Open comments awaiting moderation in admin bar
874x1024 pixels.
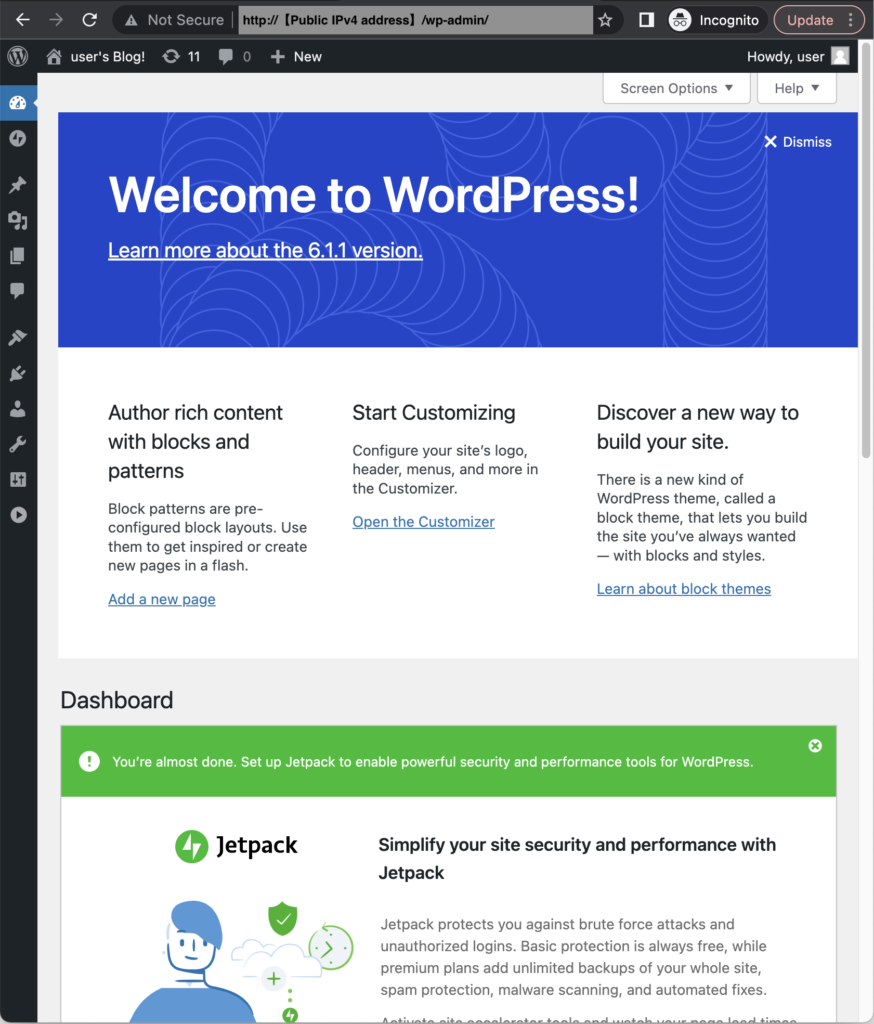point(235,57)
